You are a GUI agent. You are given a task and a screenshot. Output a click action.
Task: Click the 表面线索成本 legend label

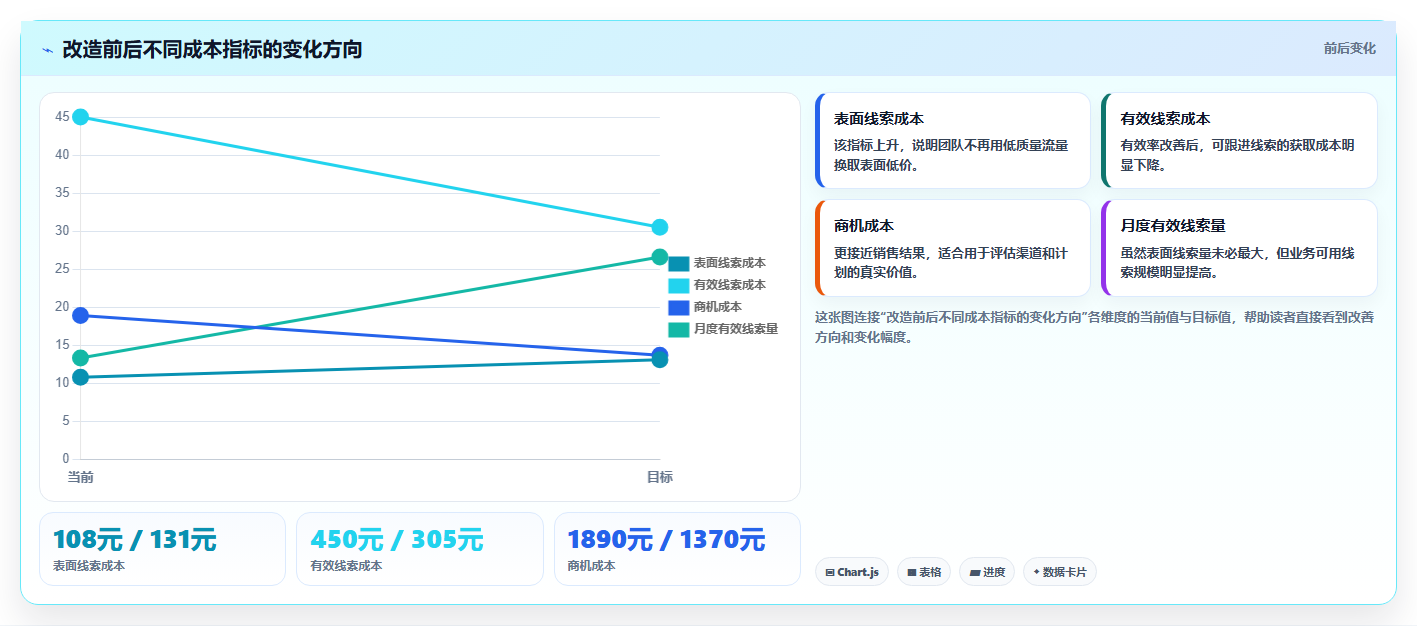tap(730, 264)
